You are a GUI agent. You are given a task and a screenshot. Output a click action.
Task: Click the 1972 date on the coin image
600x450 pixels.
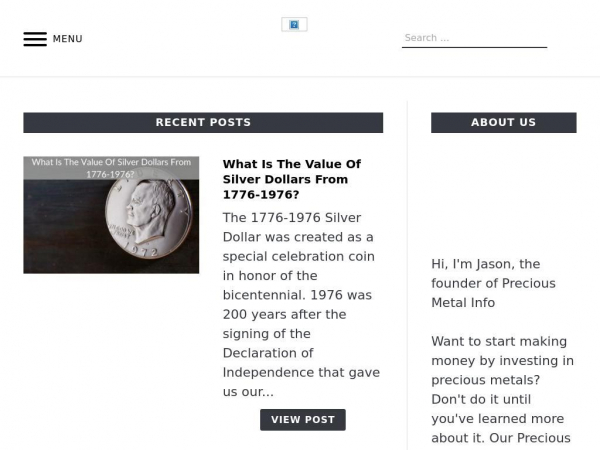click(142, 251)
